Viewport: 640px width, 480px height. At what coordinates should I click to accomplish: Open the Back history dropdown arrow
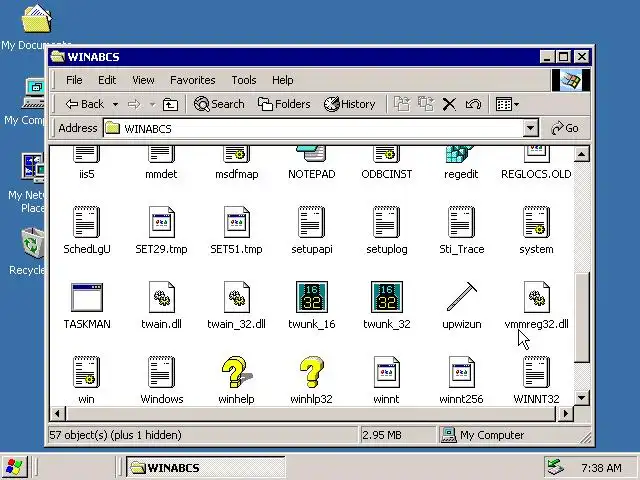point(116,105)
